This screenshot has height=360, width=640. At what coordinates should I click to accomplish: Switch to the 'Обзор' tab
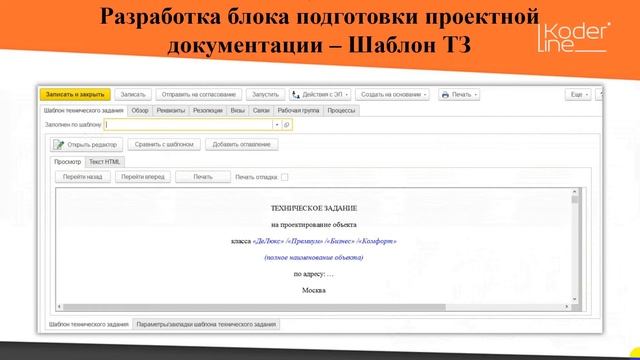click(x=140, y=111)
